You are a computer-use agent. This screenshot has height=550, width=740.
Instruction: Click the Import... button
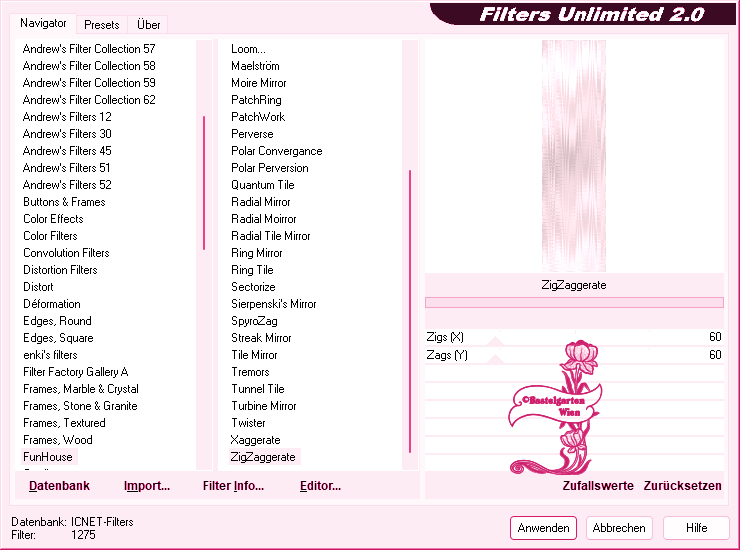[x=147, y=486]
